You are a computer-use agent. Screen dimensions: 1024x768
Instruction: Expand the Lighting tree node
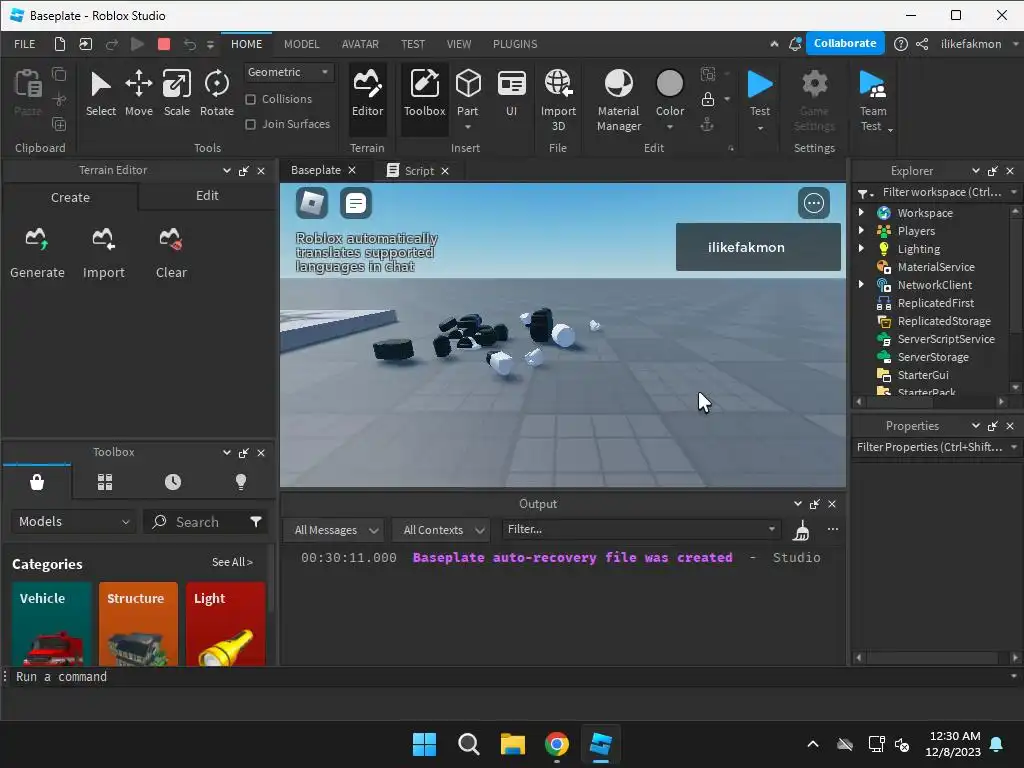[x=861, y=248]
